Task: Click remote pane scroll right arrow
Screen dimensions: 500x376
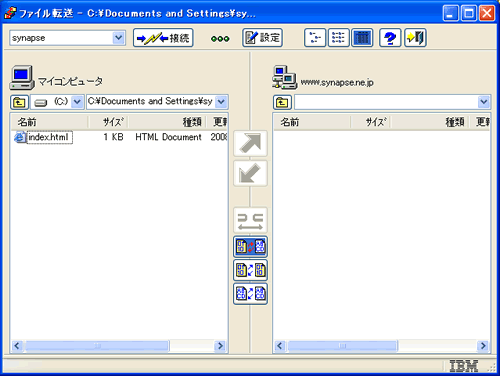Action: [x=483, y=346]
